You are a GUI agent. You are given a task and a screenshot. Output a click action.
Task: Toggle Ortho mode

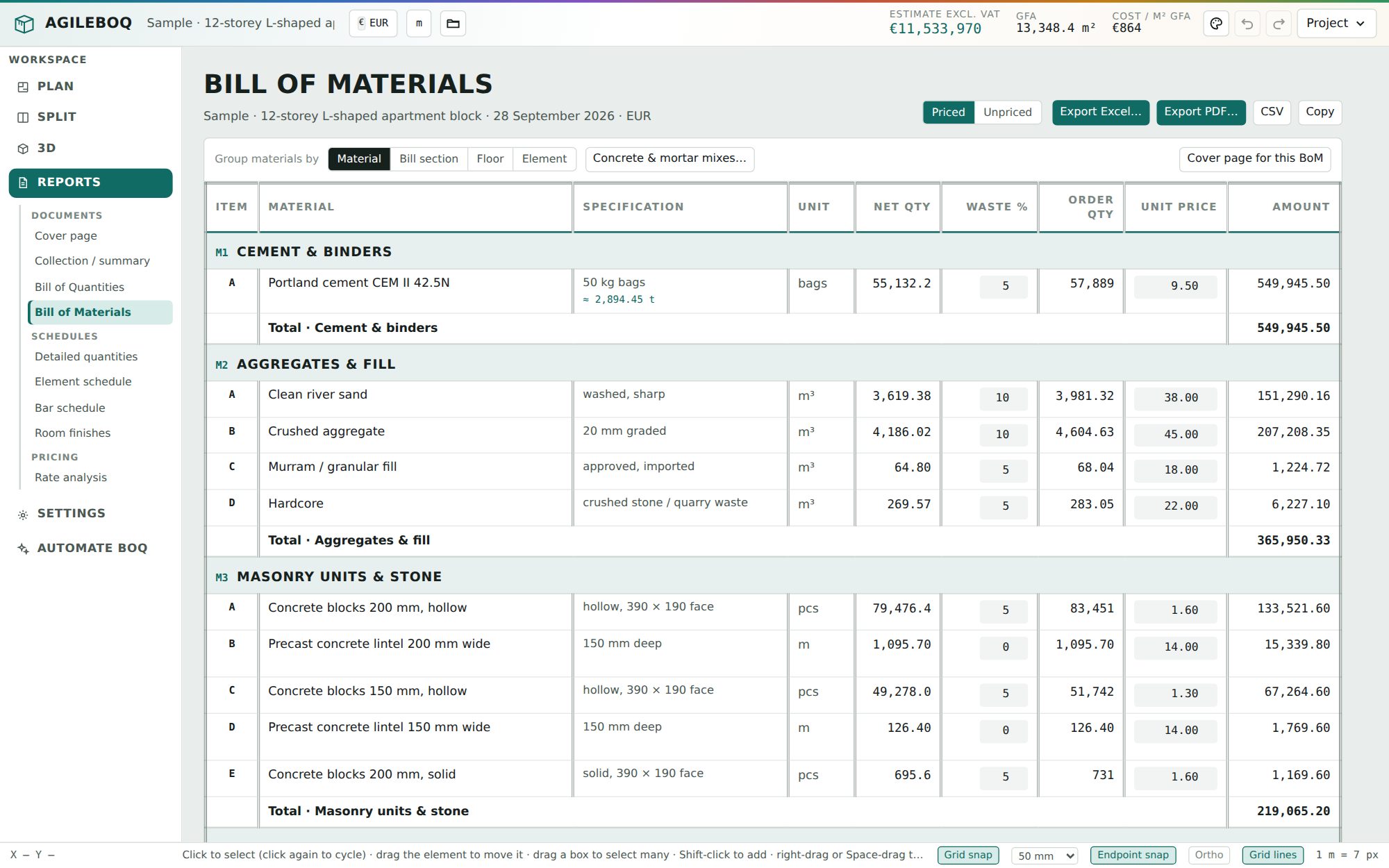click(1208, 856)
